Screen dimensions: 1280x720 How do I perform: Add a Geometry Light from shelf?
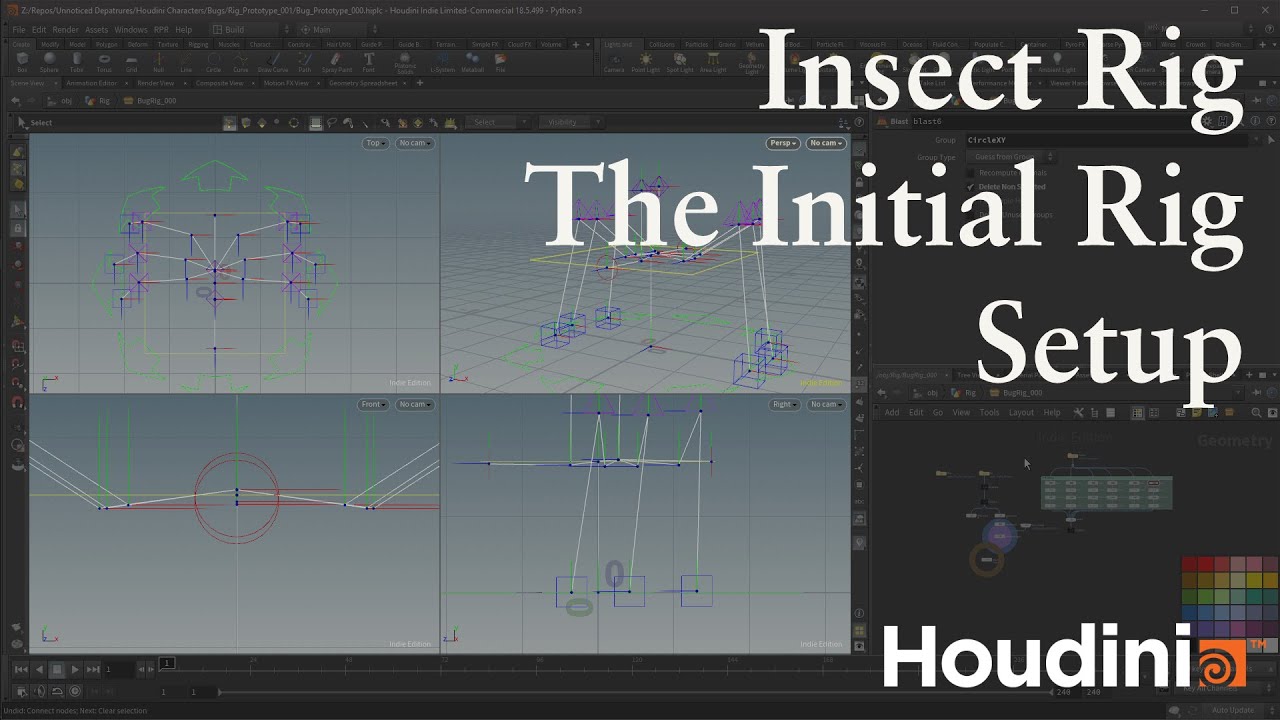pyautogui.click(x=751, y=64)
